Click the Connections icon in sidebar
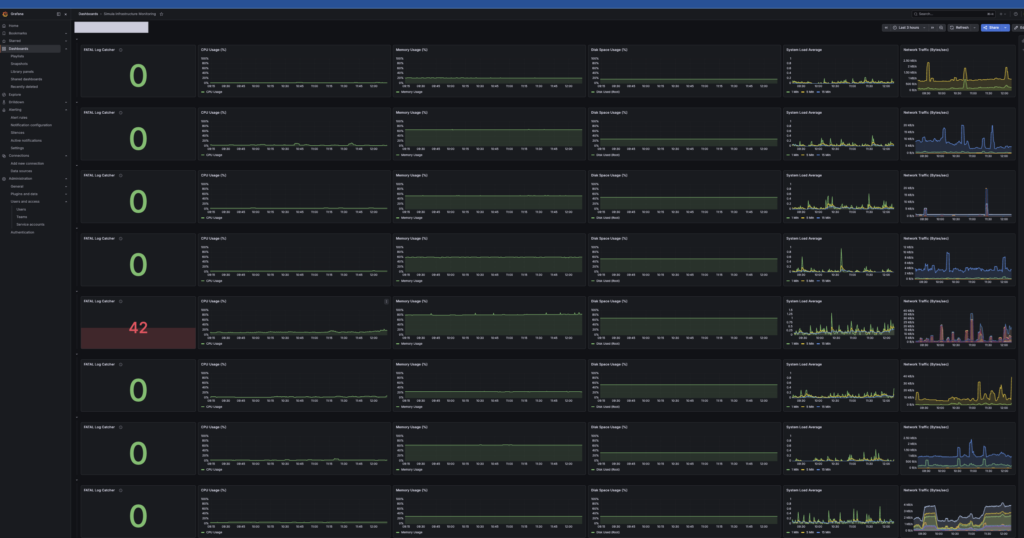Viewport: 1024px width, 538px height. pyautogui.click(x=4, y=155)
